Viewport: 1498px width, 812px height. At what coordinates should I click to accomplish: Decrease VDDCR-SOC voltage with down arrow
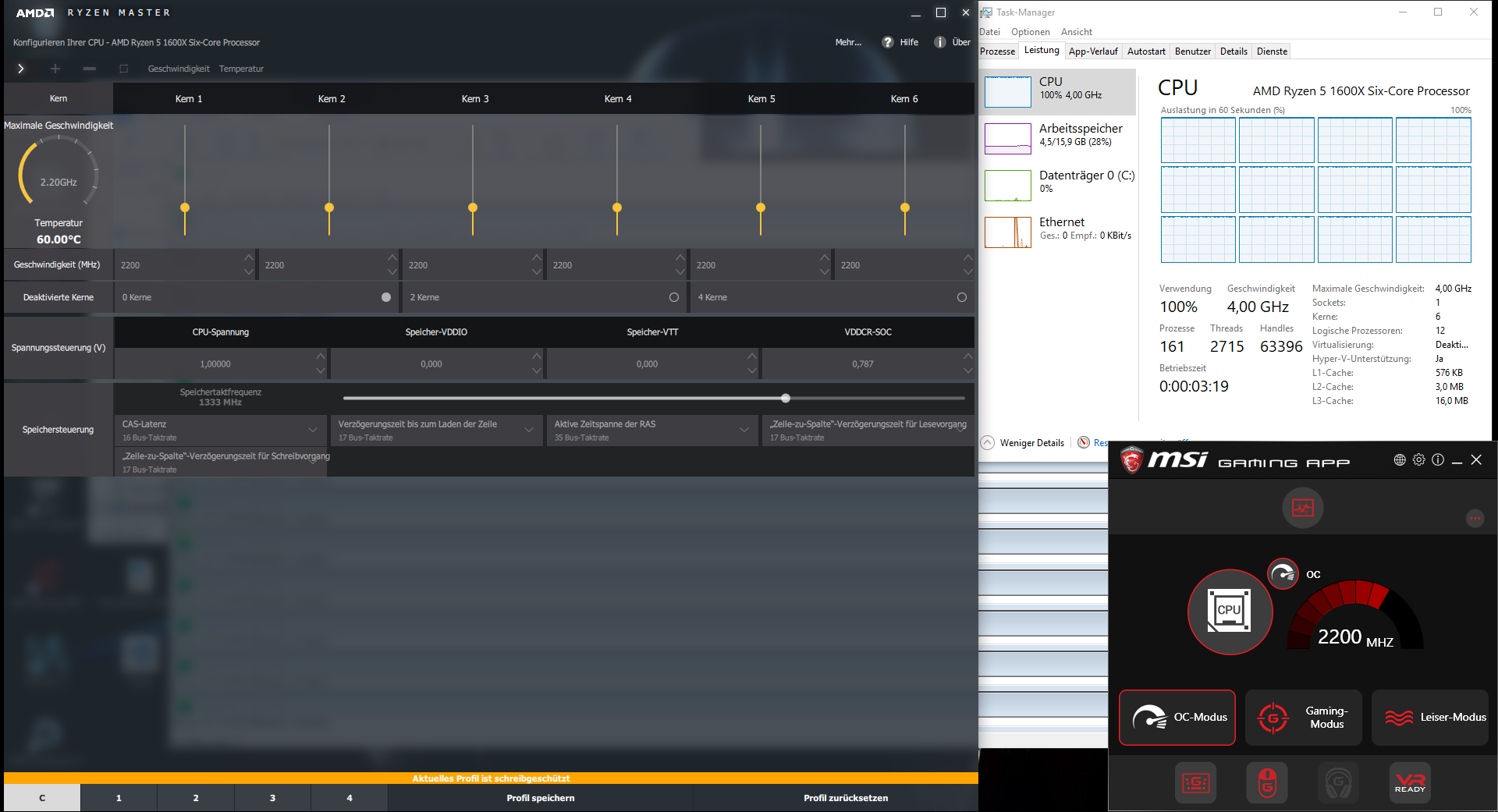click(x=968, y=371)
